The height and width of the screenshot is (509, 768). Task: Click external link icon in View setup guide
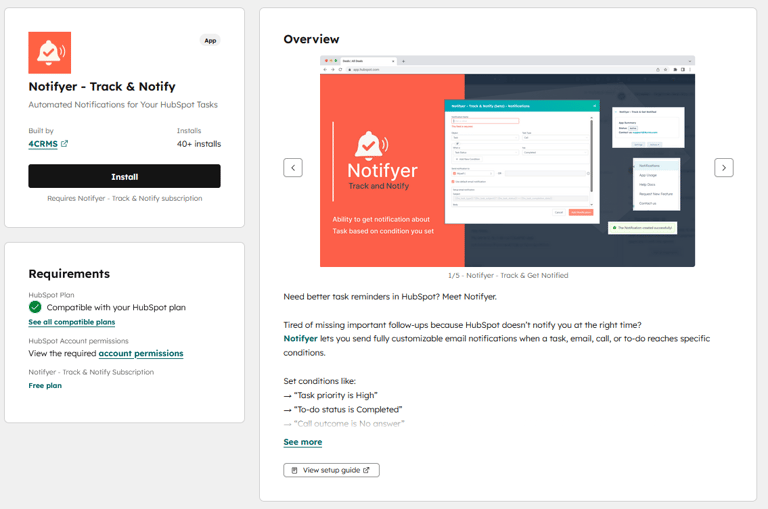pyautogui.click(x=366, y=470)
